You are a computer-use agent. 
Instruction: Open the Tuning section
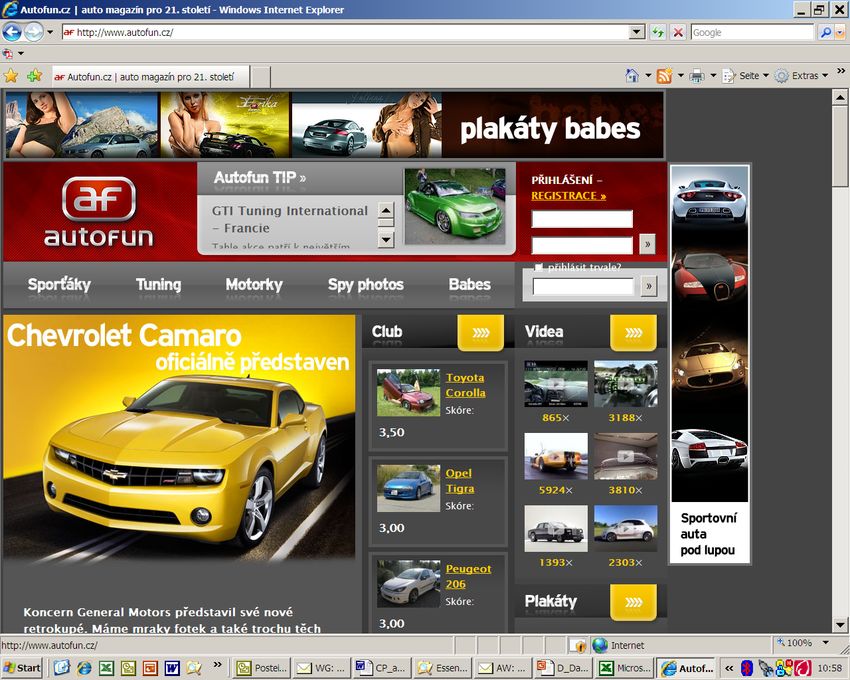click(x=158, y=284)
